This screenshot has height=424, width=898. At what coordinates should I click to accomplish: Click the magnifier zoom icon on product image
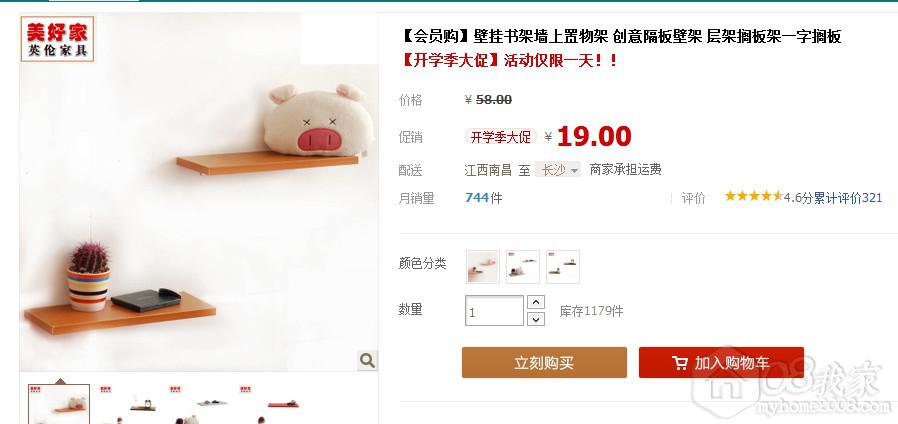coord(367,360)
